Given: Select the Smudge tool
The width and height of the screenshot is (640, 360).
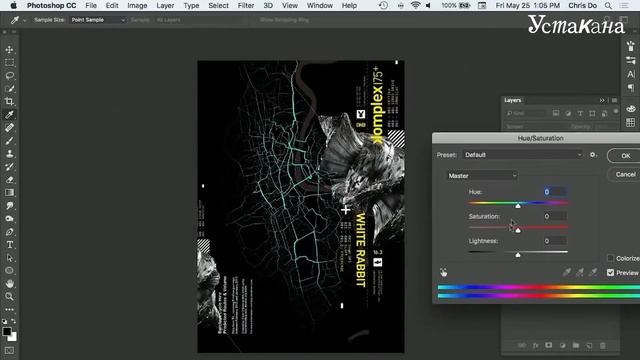Looking at the screenshot, I should (x=9, y=205).
